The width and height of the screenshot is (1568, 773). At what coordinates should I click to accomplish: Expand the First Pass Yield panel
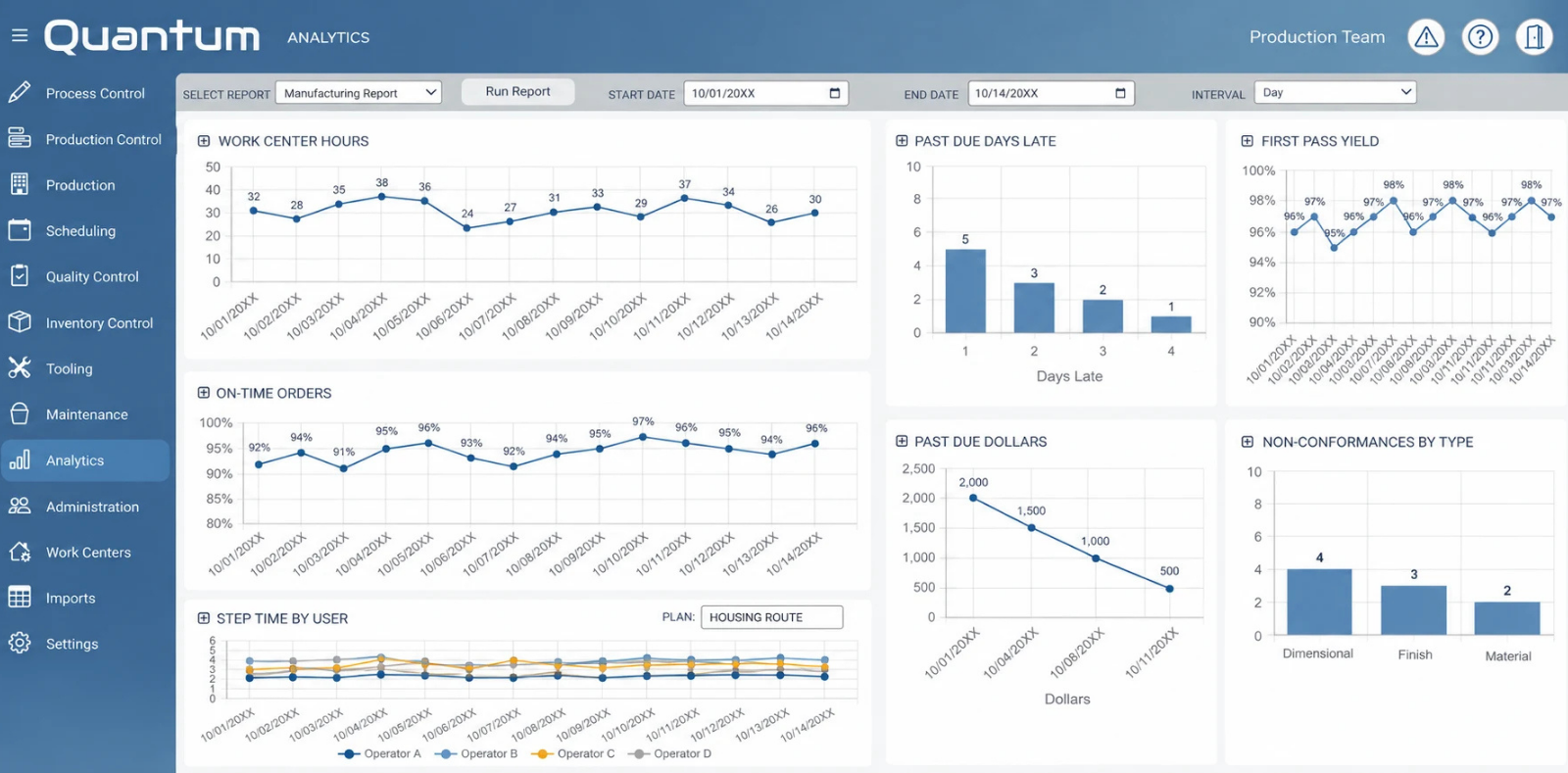1248,141
